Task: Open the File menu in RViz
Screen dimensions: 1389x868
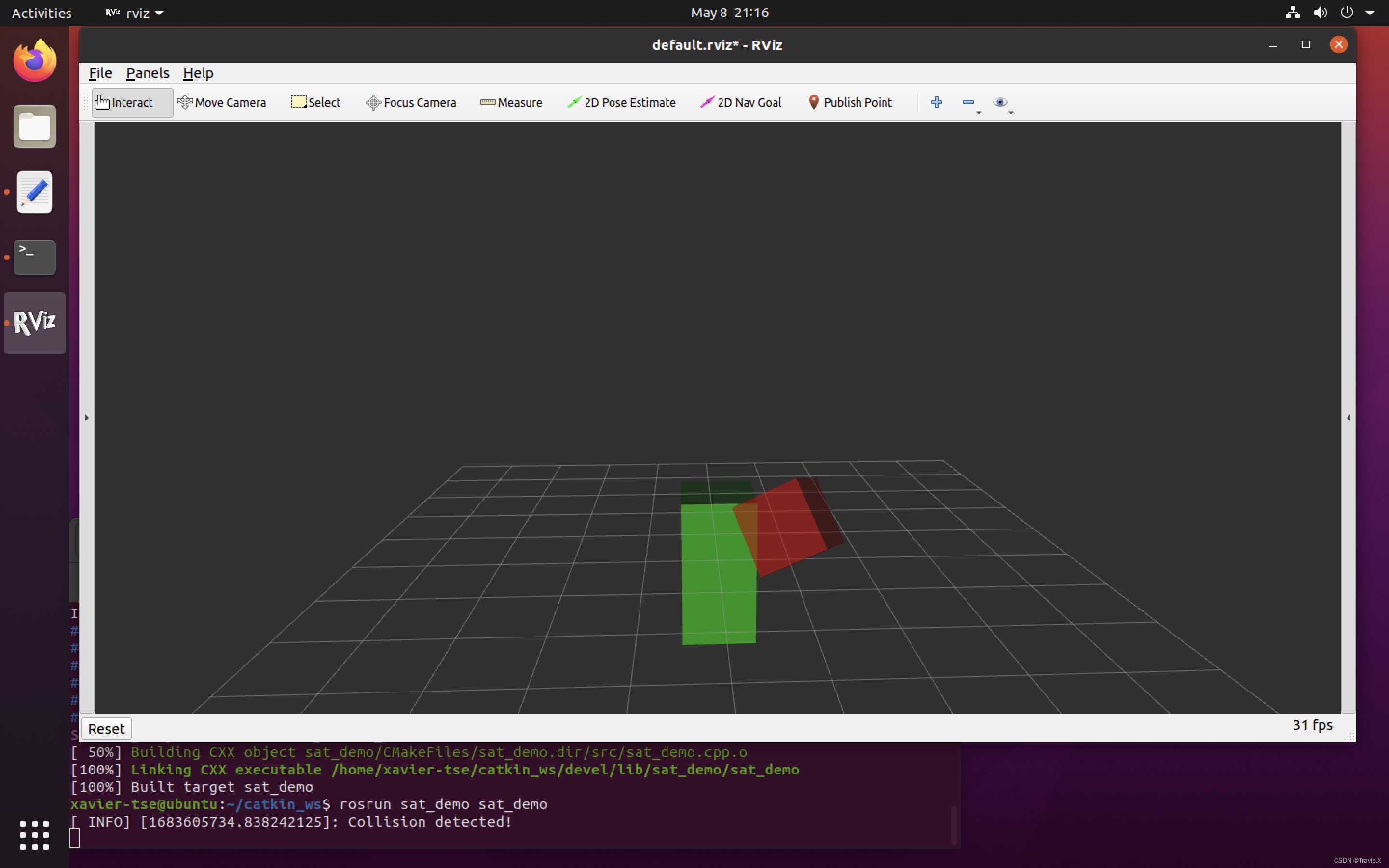Action: click(99, 72)
